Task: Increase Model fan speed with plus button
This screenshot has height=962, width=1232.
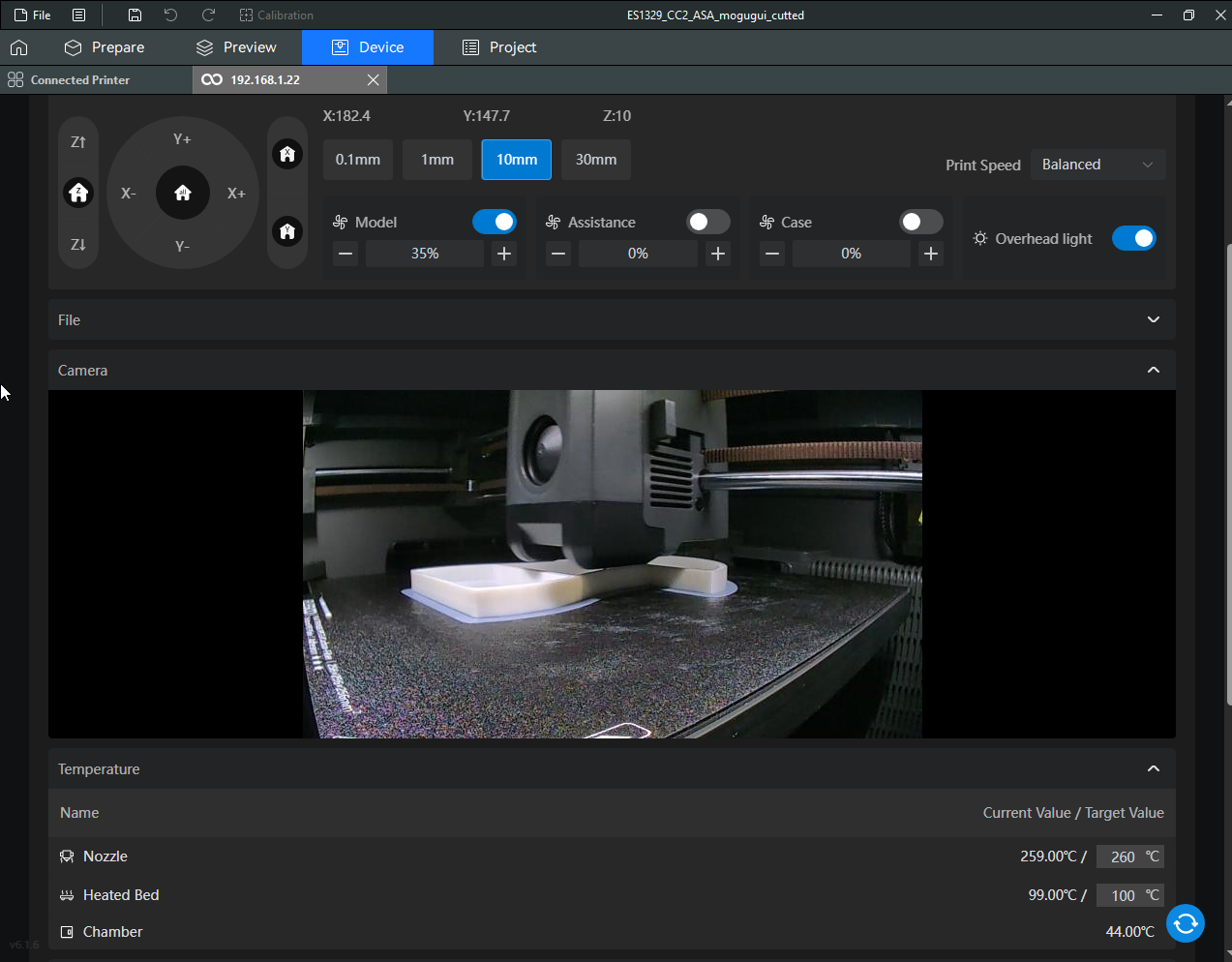Action: 504,254
